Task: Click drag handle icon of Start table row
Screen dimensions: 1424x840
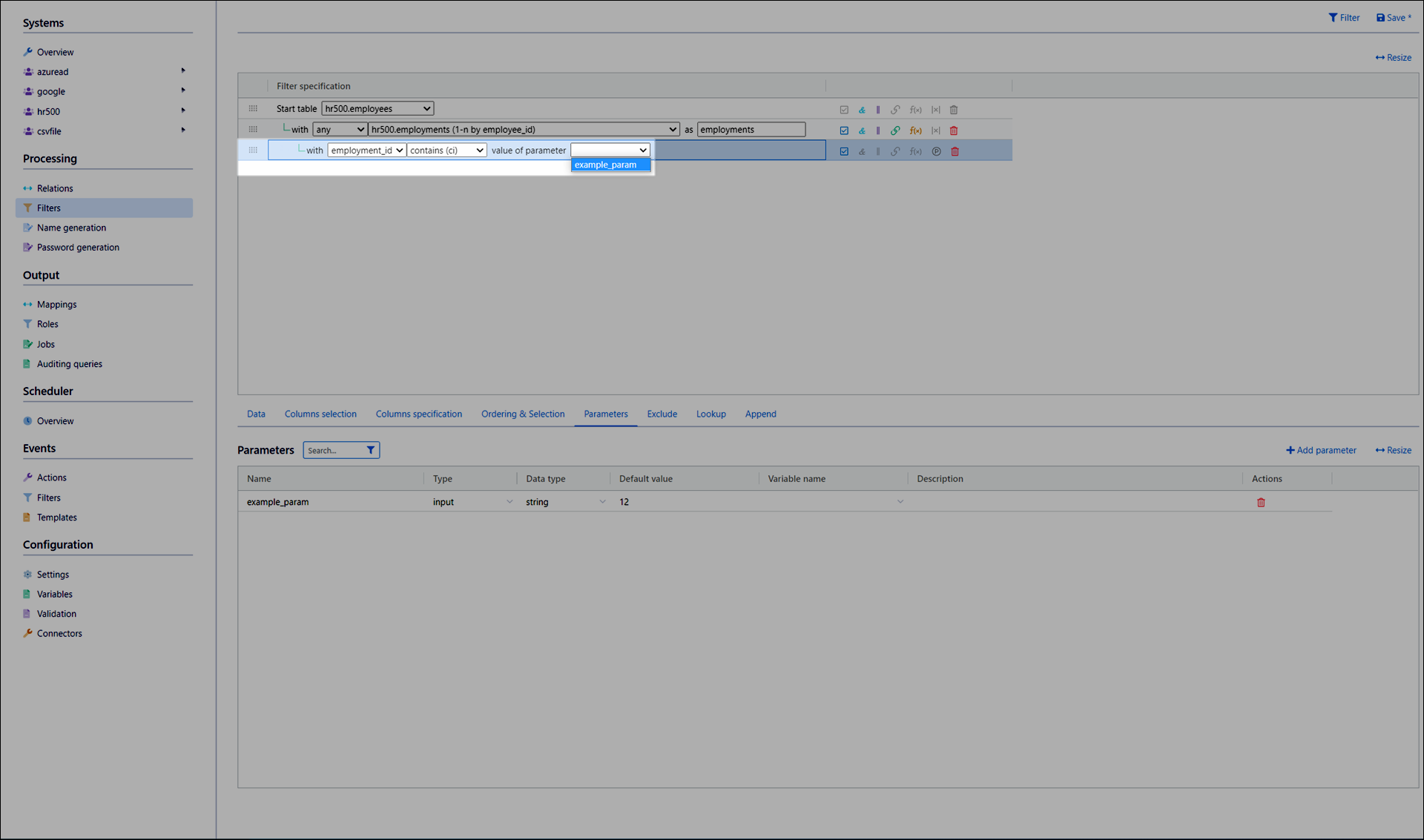Action: pos(253,109)
